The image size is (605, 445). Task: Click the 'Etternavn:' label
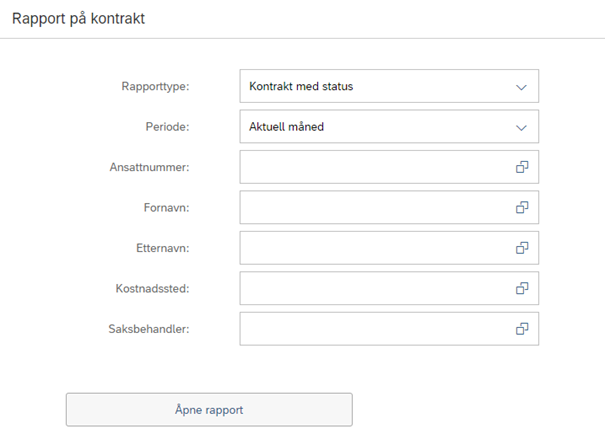tap(163, 248)
